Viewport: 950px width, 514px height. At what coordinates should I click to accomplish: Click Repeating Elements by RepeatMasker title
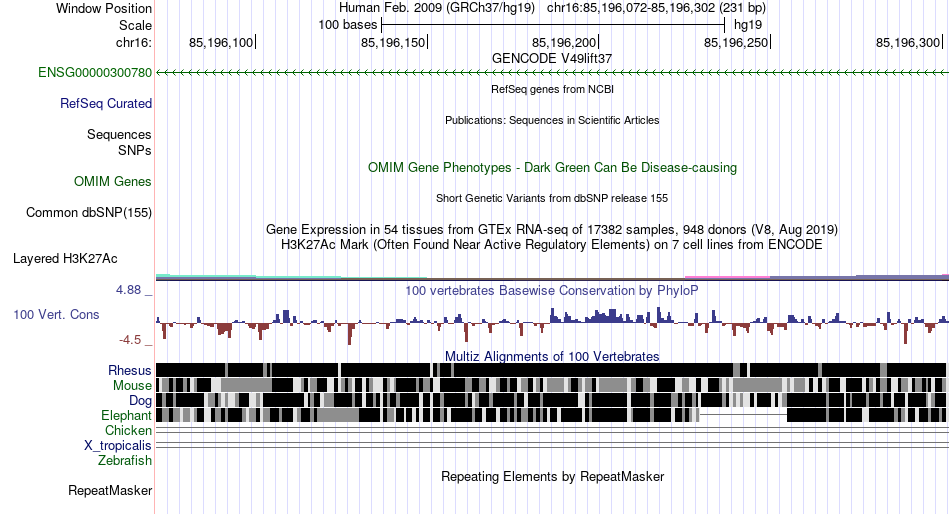552,476
